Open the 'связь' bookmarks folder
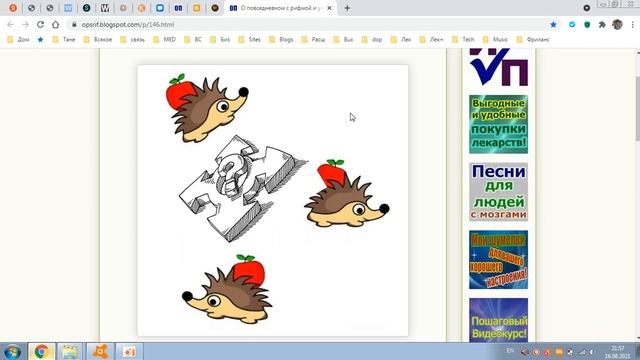 [x=133, y=40]
